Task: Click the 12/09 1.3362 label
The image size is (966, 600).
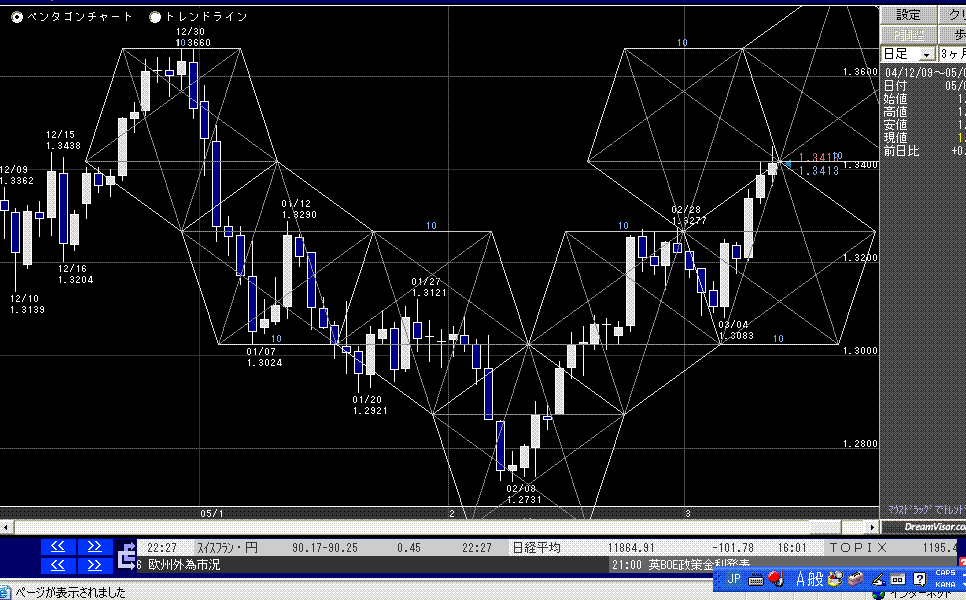Action: point(17,175)
